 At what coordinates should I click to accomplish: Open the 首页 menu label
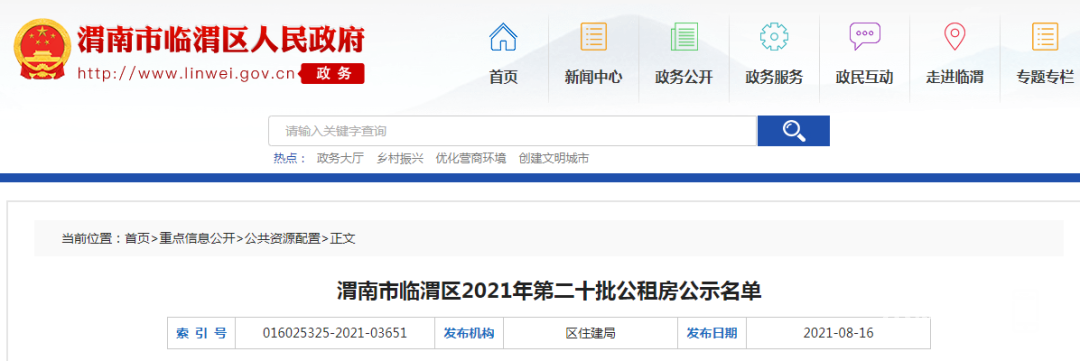(x=503, y=77)
